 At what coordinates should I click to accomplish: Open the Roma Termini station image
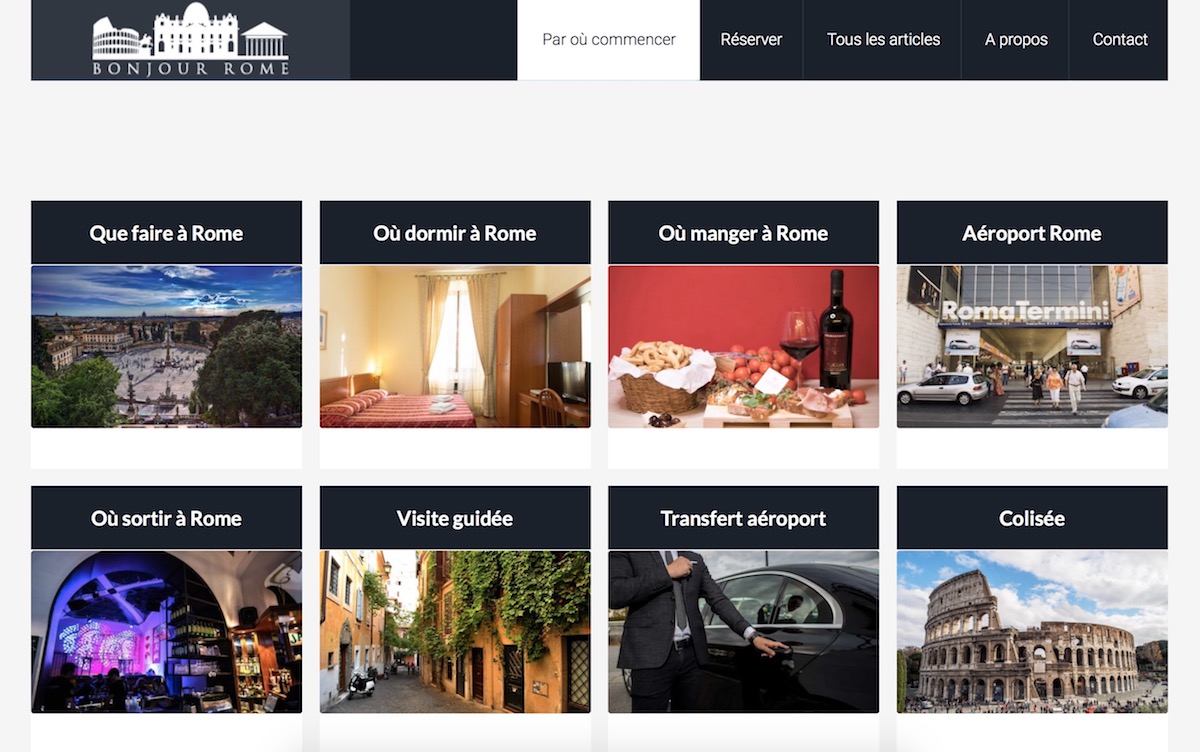(x=1032, y=346)
